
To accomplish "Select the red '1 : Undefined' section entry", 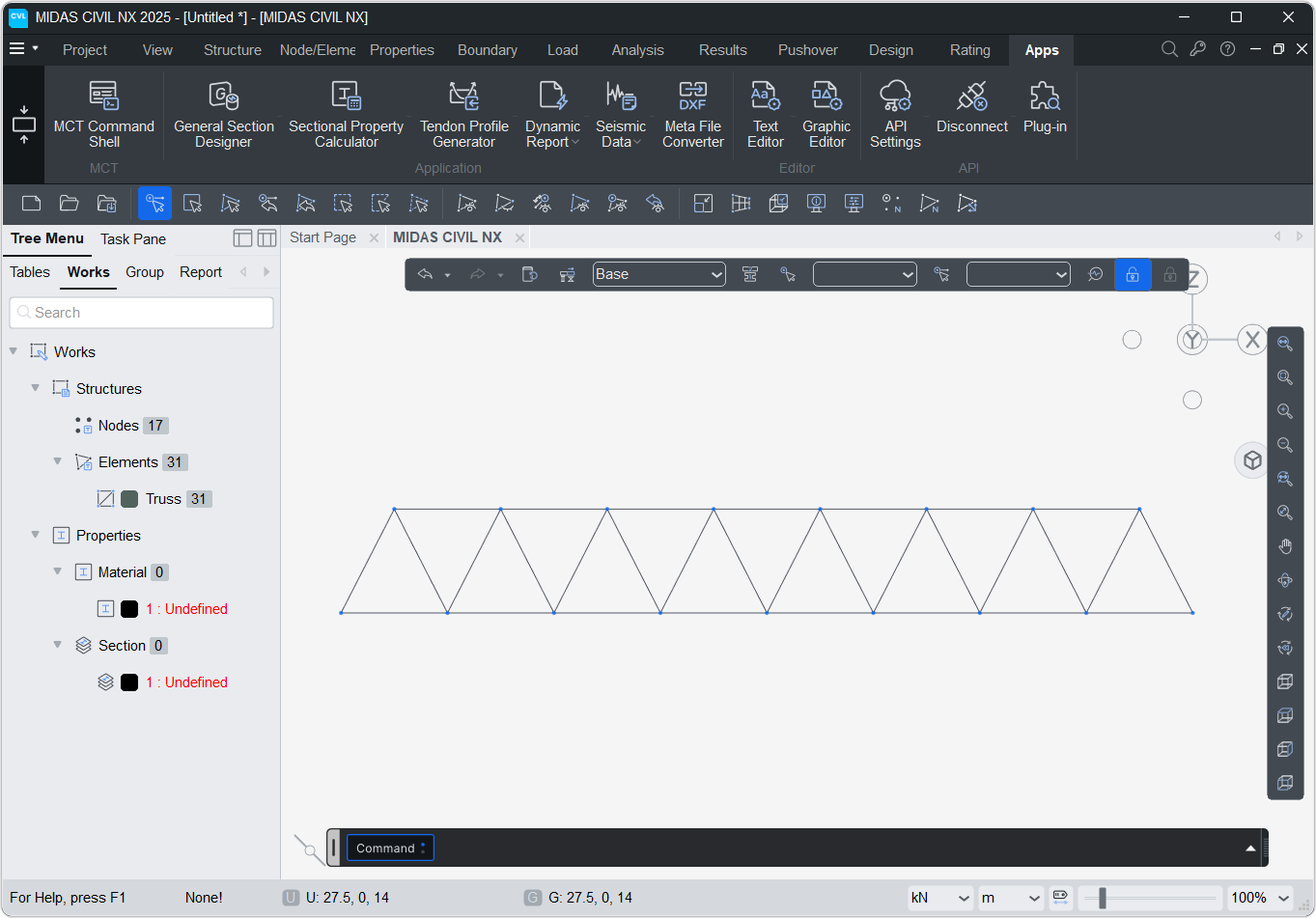I will pyautogui.click(x=187, y=682).
